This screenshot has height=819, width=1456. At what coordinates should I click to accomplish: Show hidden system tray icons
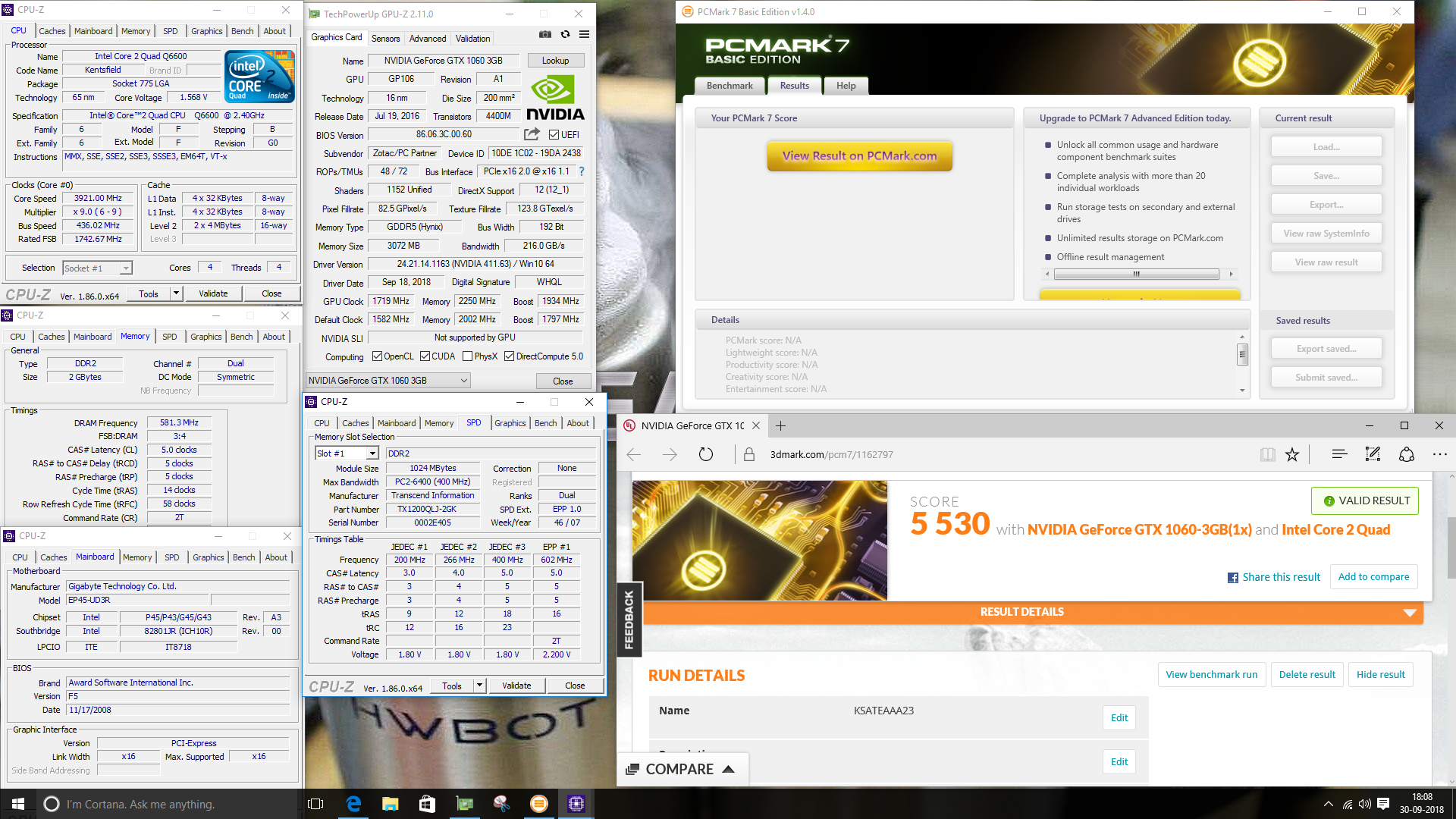tap(1328, 804)
